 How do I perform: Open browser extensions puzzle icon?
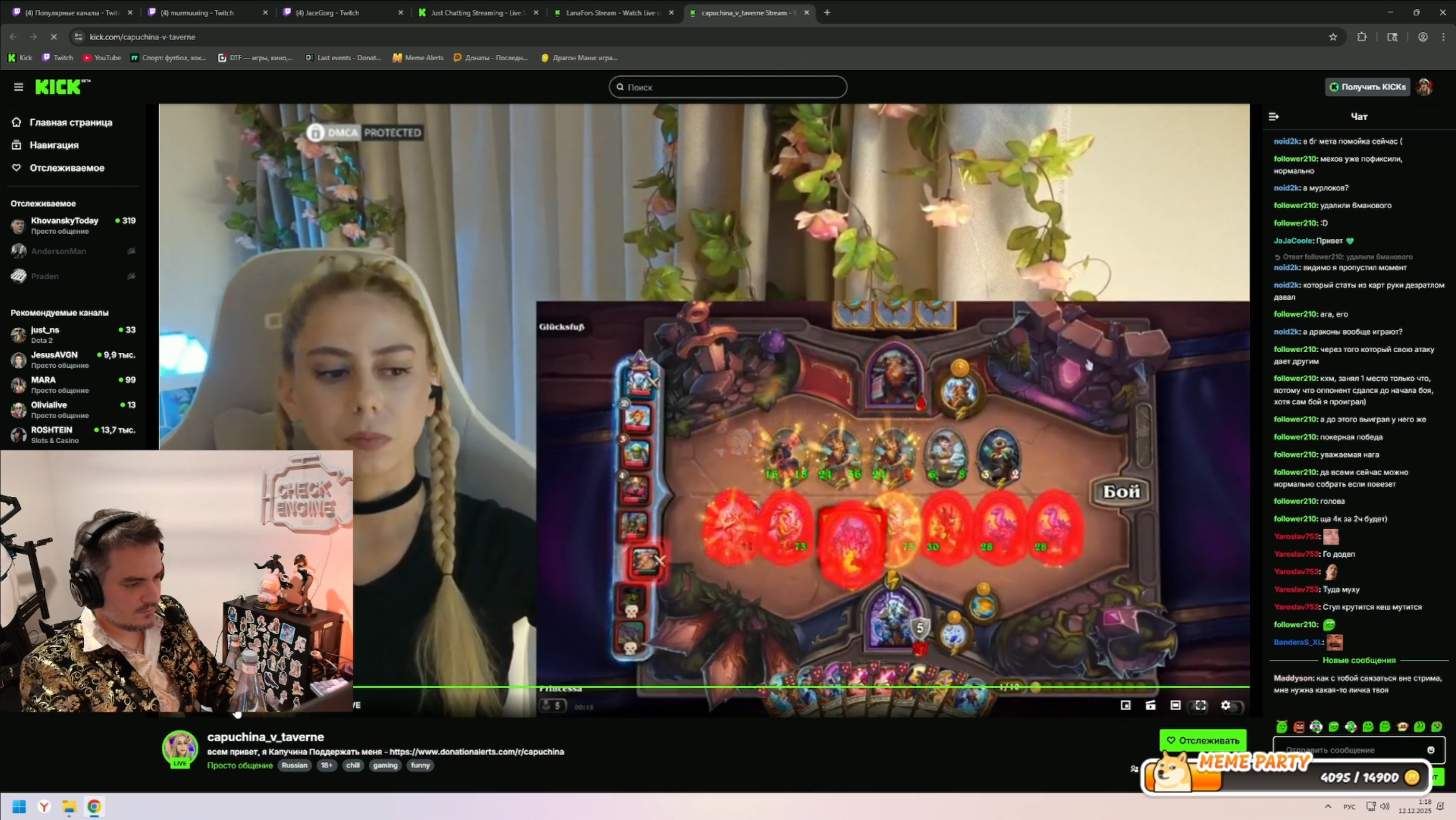(x=1361, y=37)
